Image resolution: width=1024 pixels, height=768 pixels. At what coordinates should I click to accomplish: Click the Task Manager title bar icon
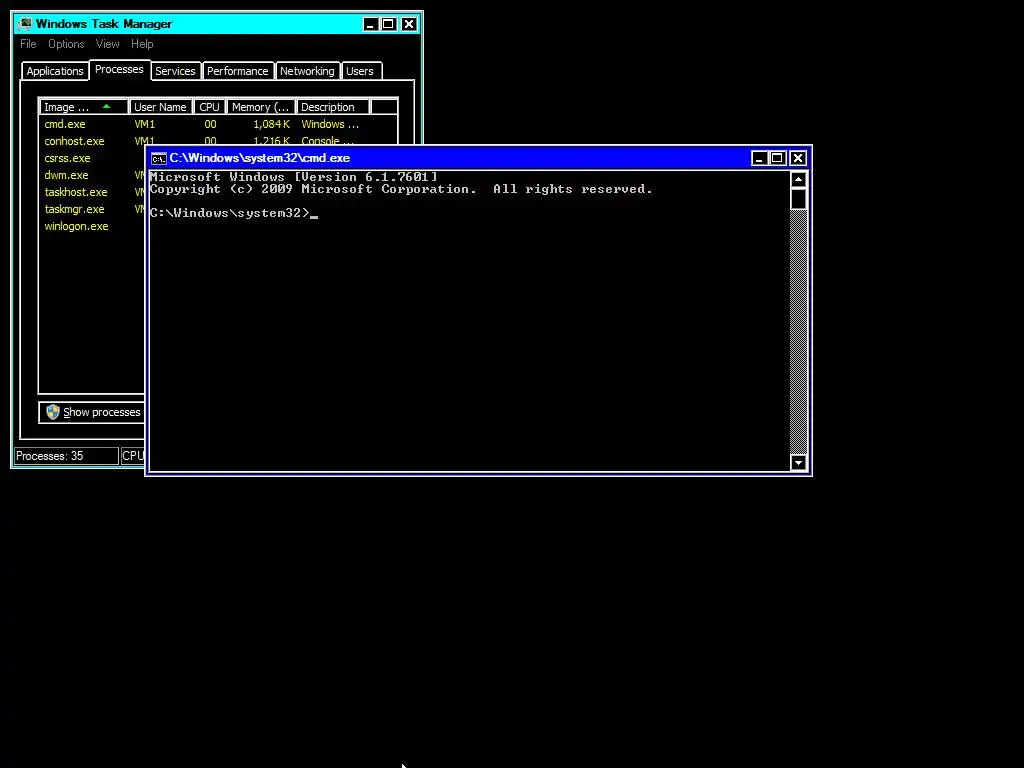click(25, 24)
